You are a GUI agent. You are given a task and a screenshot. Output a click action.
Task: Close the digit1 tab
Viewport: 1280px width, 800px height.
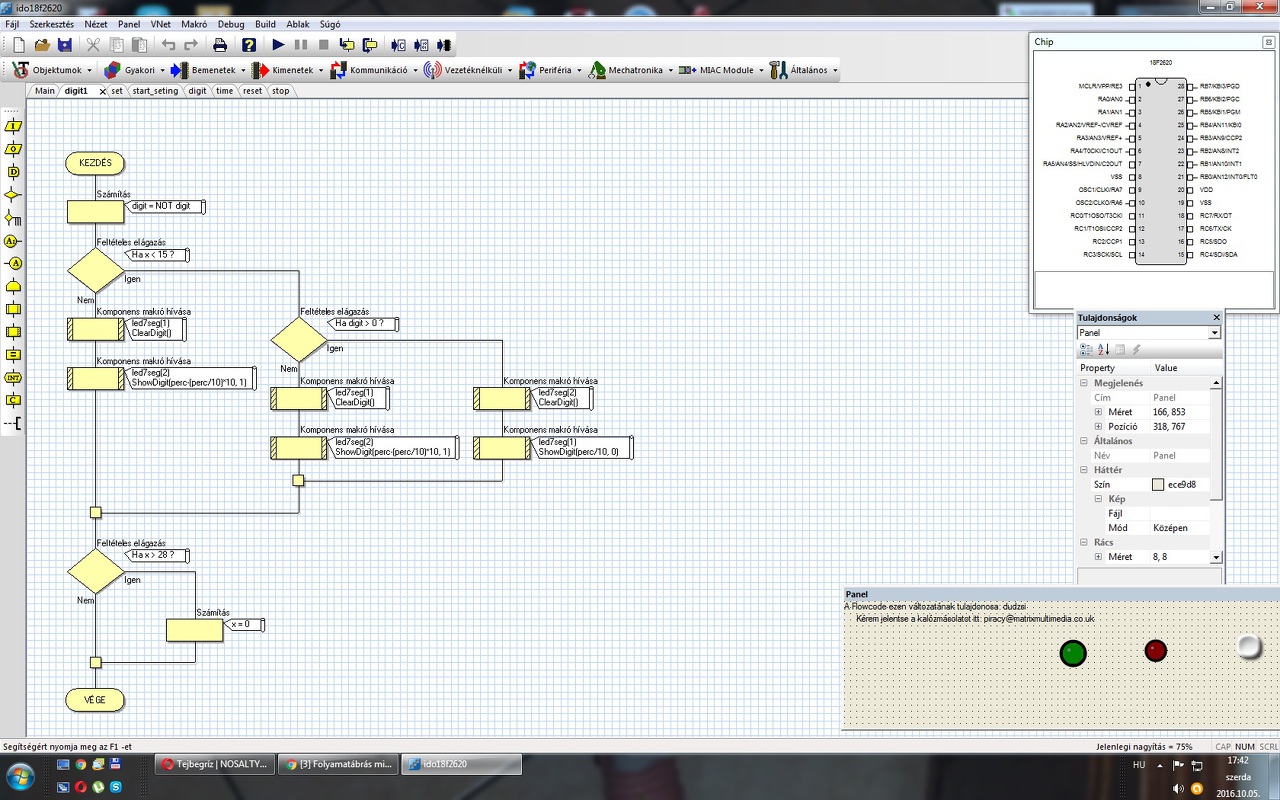tap(102, 91)
